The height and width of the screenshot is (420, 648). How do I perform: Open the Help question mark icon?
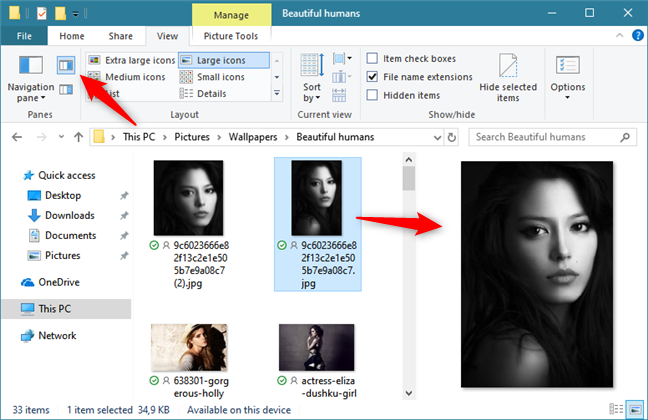638,36
